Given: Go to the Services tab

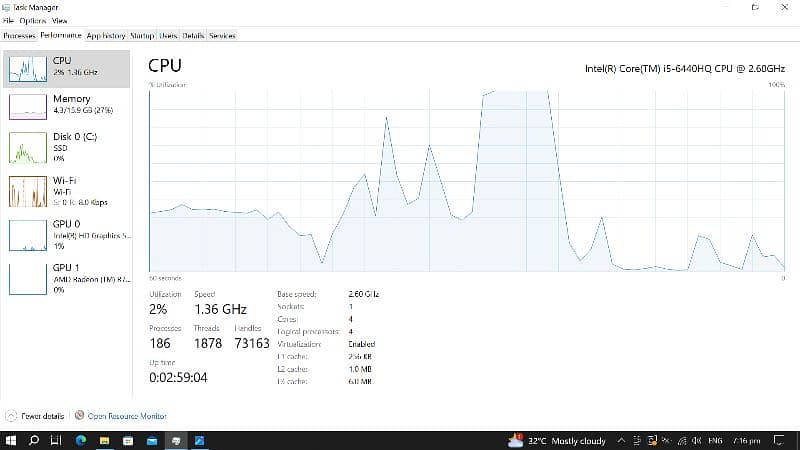Looking at the screenshot, I should (x=222, y=35).
